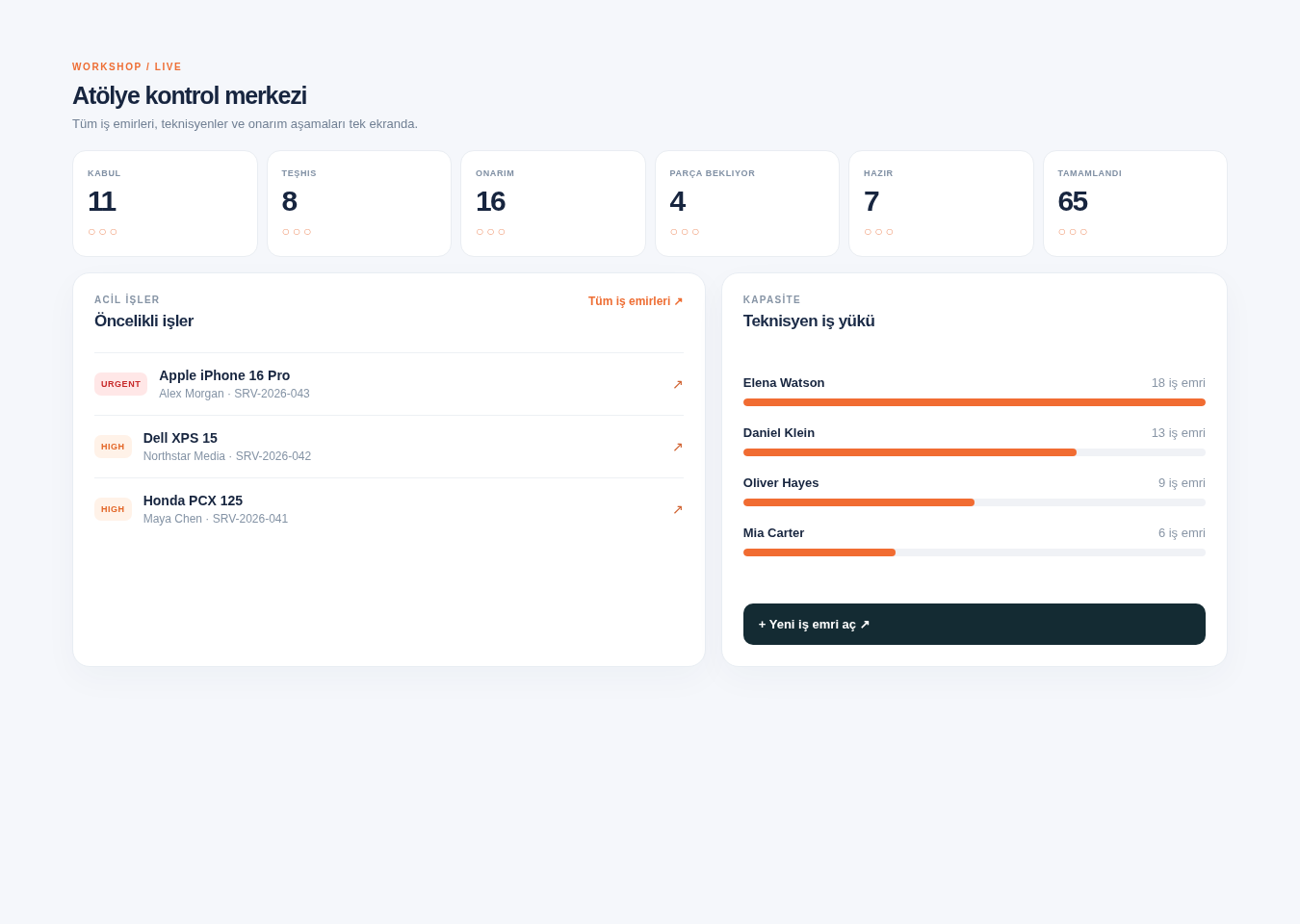Open the HAZIR stage card showing 7
This screenshot has width=1300, height=924.
pyautogui.click(x=941, y=203)
